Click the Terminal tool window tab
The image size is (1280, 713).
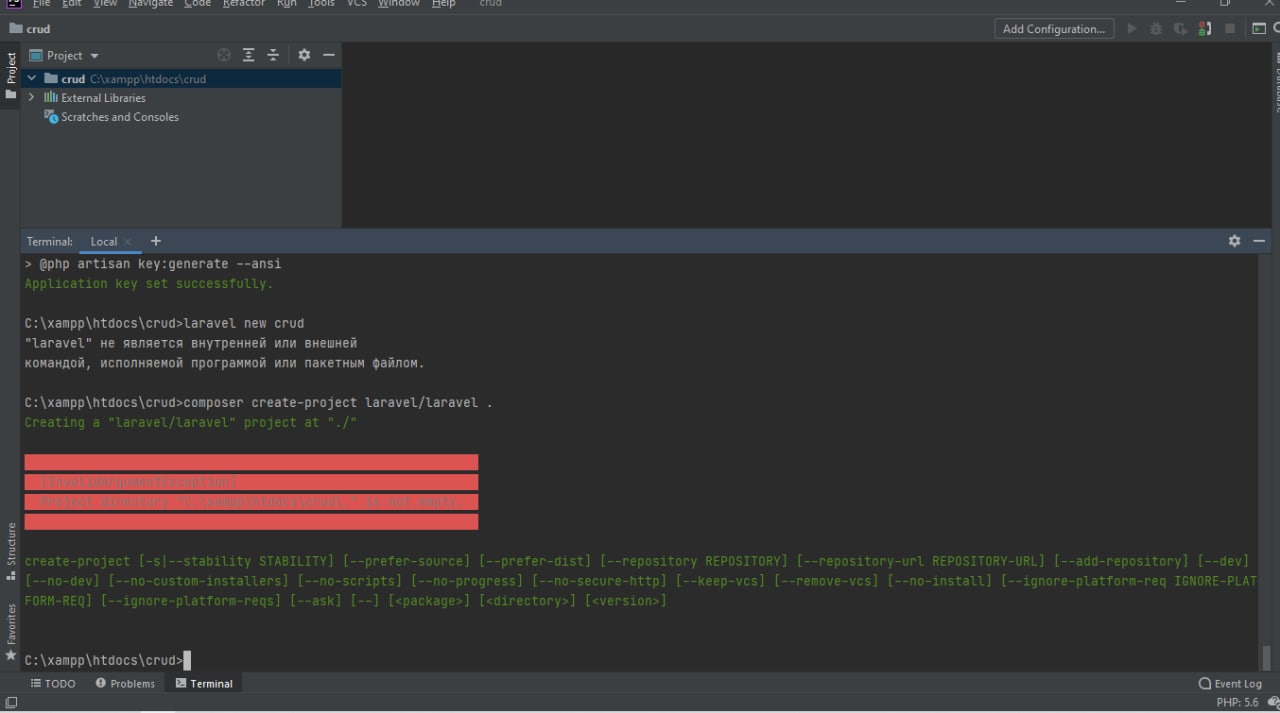(204, 684)
